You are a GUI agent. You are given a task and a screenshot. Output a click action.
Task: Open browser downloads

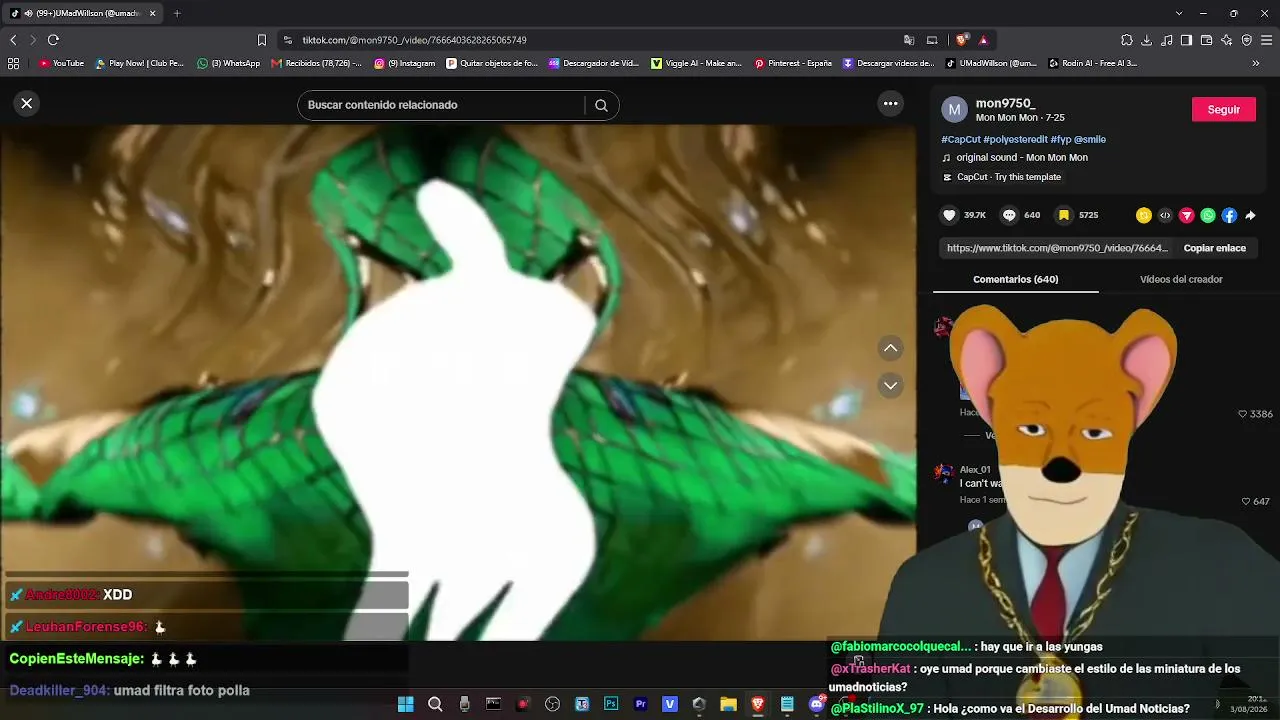click(x=1146, y=40)
